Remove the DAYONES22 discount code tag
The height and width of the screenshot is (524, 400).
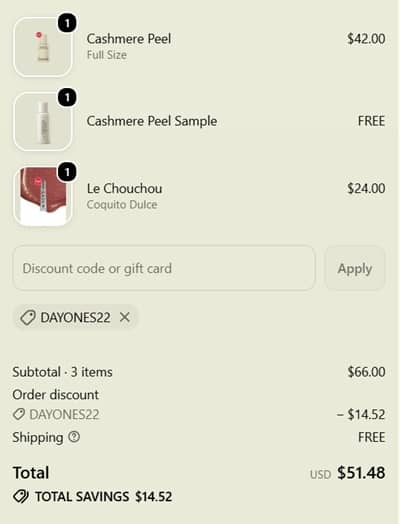[125, 317]
